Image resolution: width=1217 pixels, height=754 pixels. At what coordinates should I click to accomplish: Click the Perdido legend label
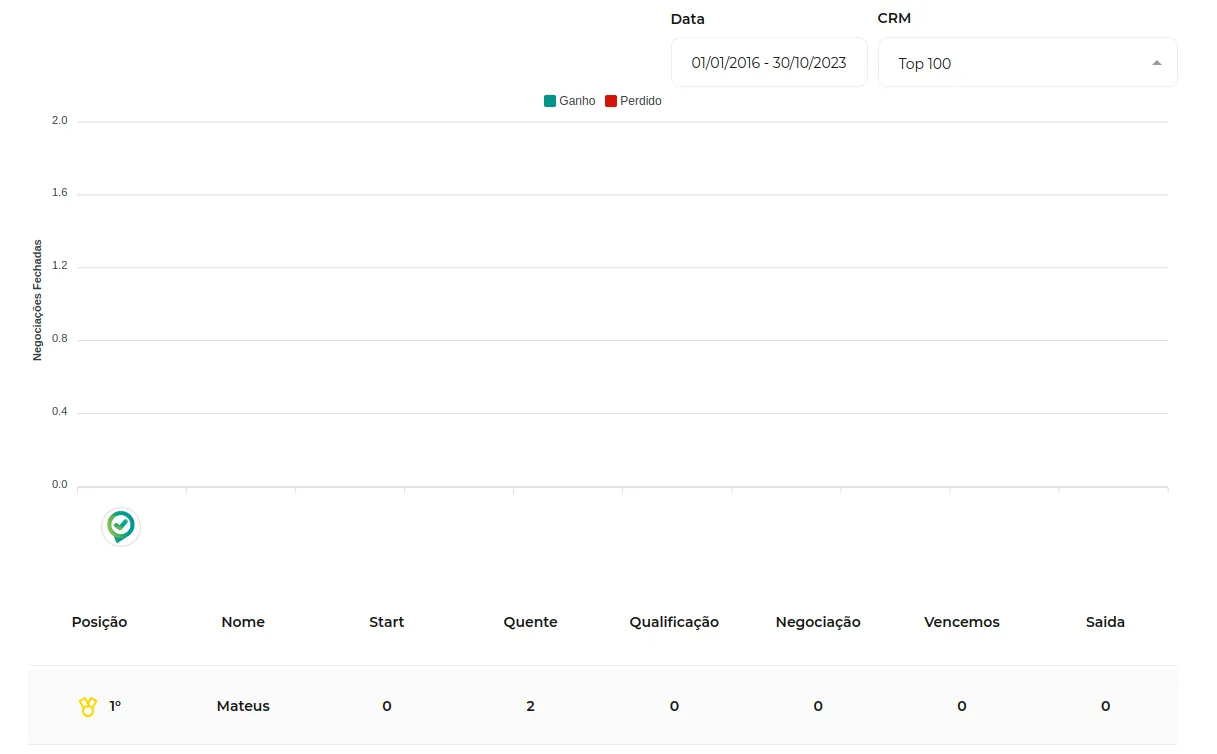click(641, 101)
